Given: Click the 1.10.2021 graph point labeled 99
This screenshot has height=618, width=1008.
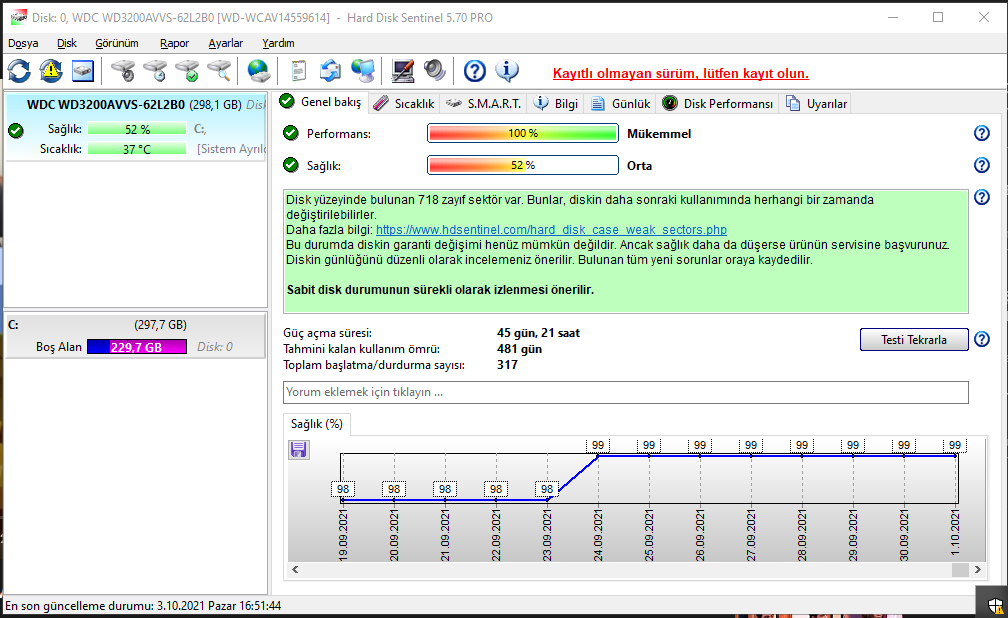Looking at the screenshot, I should click(955, 456).
